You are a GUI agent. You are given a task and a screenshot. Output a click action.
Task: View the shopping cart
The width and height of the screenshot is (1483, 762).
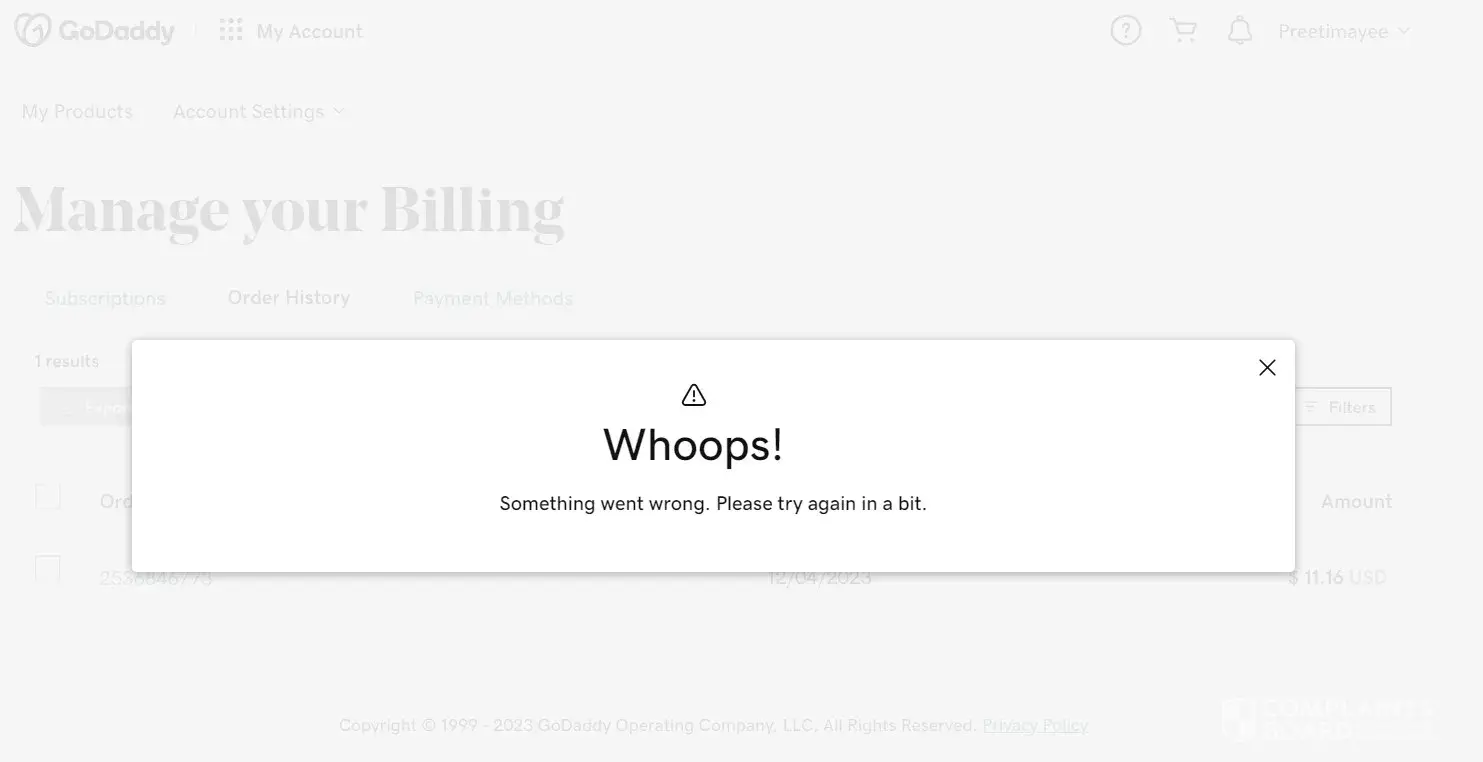1183,31
